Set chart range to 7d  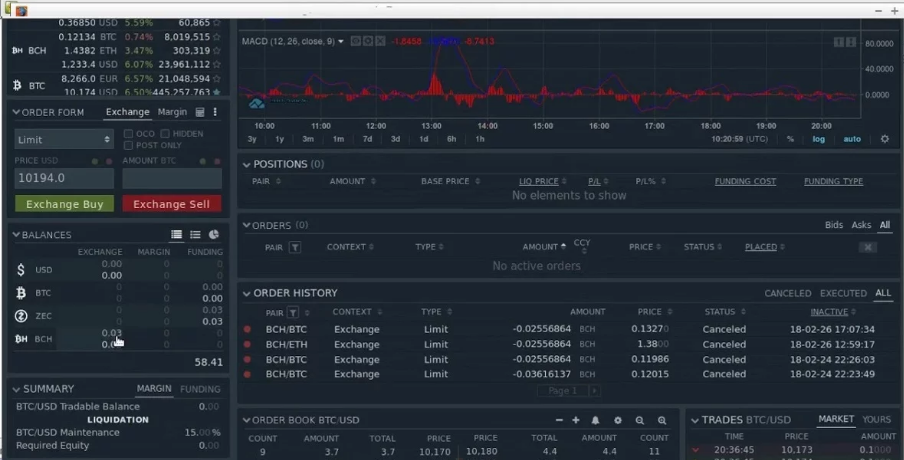pyautogui.click(x=367, y=139)
